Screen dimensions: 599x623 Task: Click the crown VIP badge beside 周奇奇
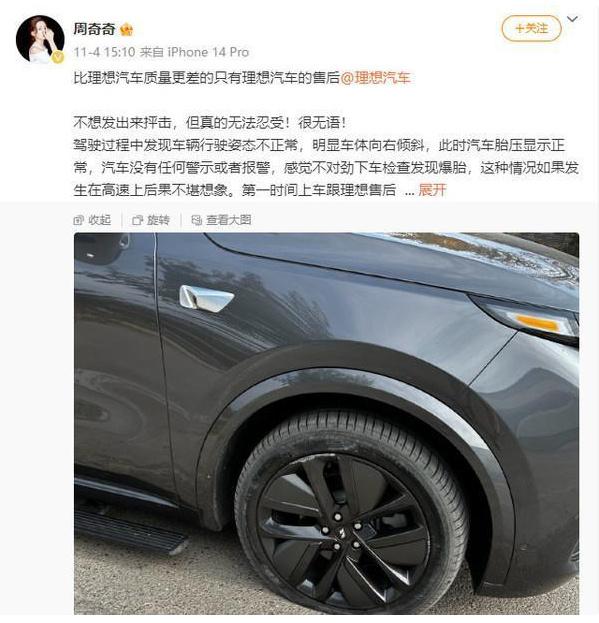point(126,29)
